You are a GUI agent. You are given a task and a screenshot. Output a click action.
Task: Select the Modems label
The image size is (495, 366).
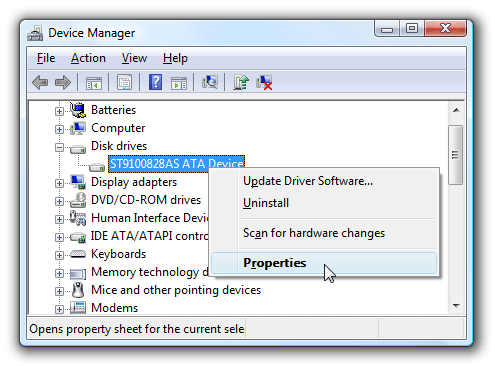coord(115,308)
